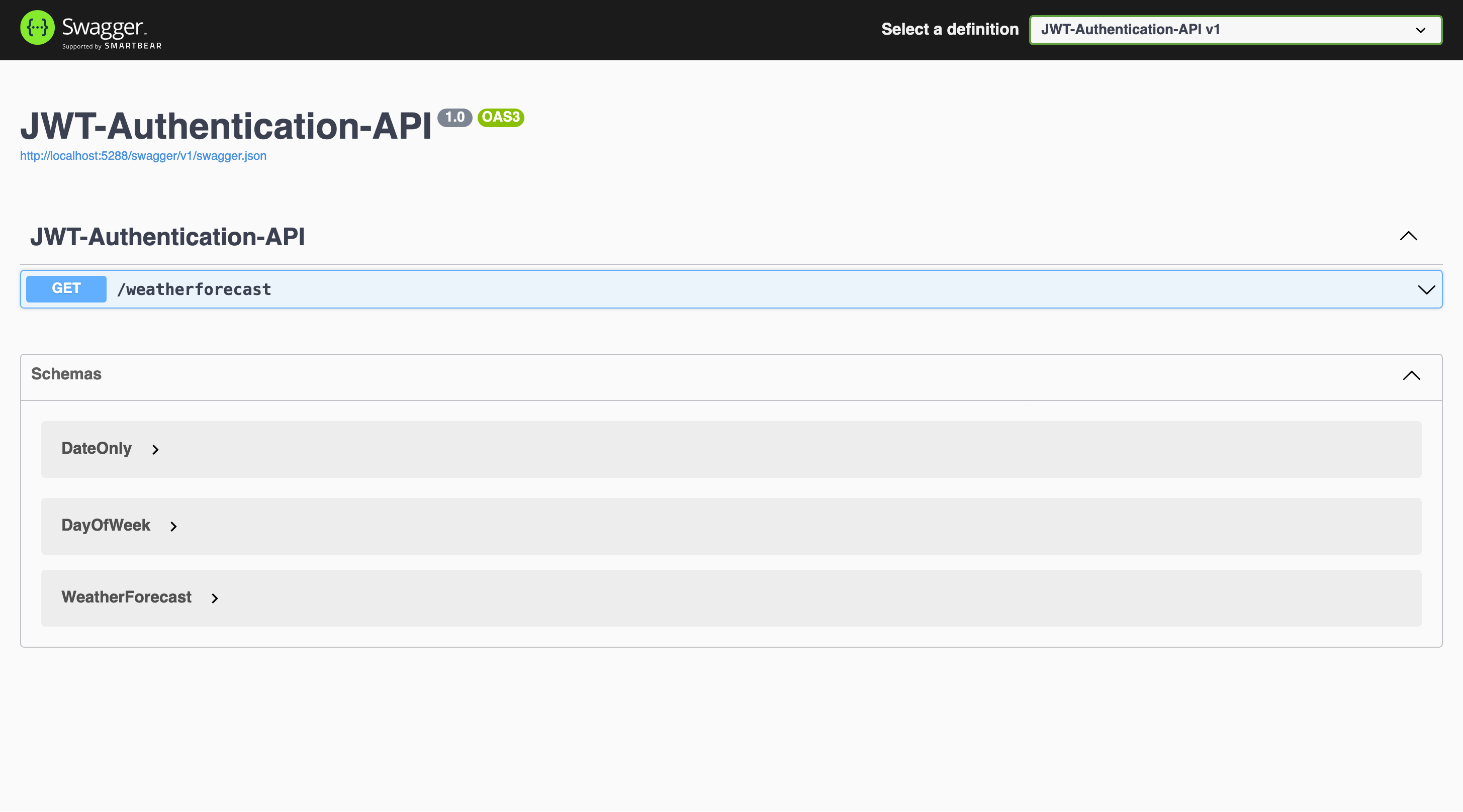Open the swagger.json URL link

[143, 156]
